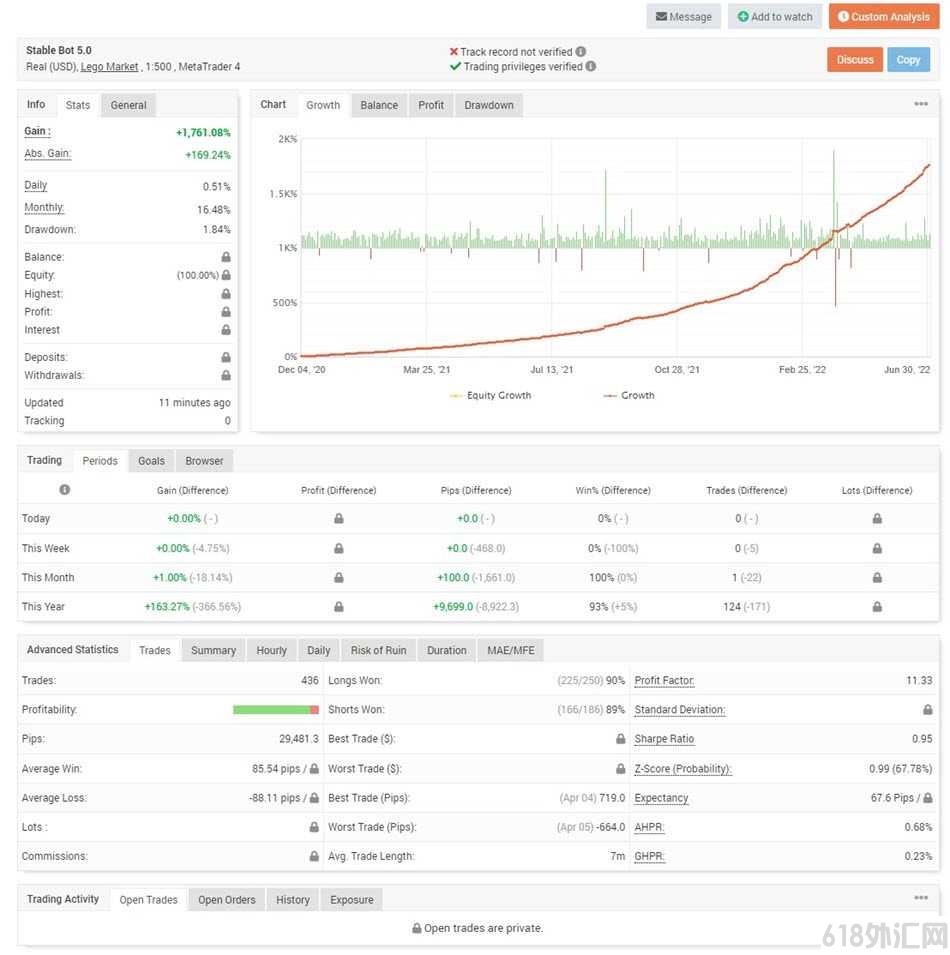Switch to the Drawdown chart tab
Screen dimensions: 950x955
point(489,105)
